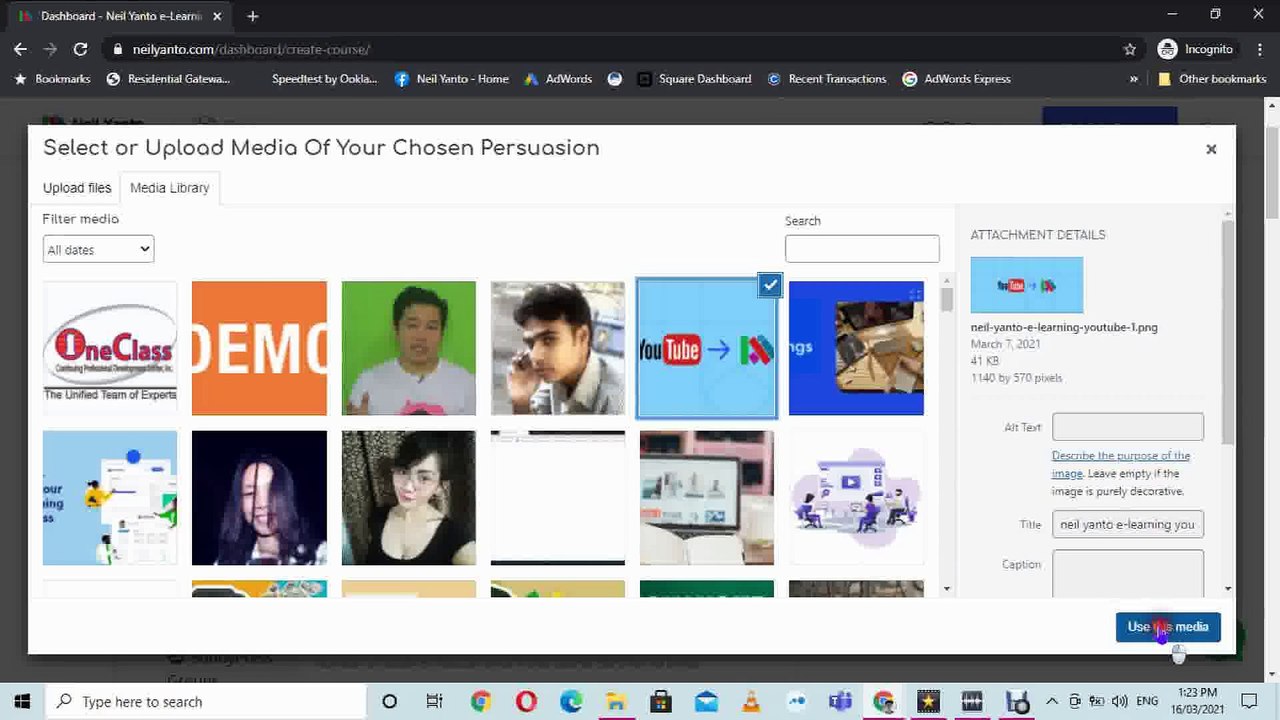The height and width of the screenshot is (720, 1280).
Task: Open the volume control in system tray
Action: [1119, 701]
